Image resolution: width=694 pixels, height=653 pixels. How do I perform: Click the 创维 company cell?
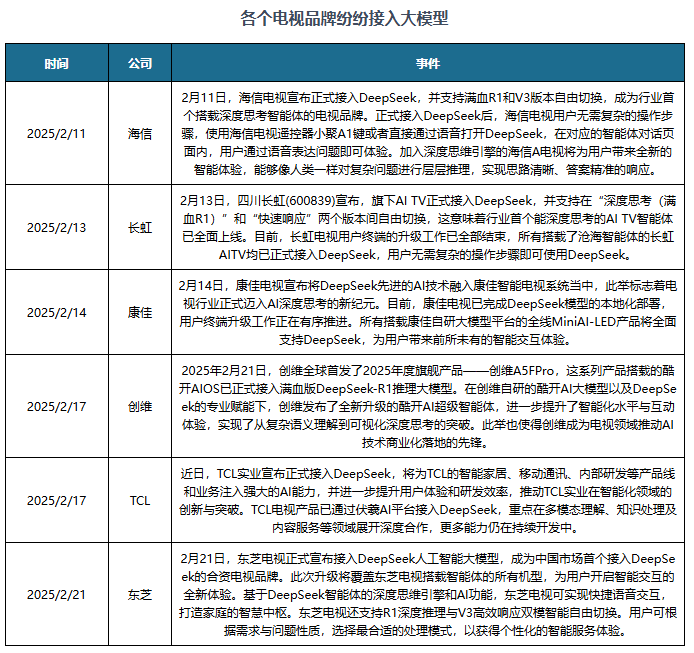click(141, 405)
